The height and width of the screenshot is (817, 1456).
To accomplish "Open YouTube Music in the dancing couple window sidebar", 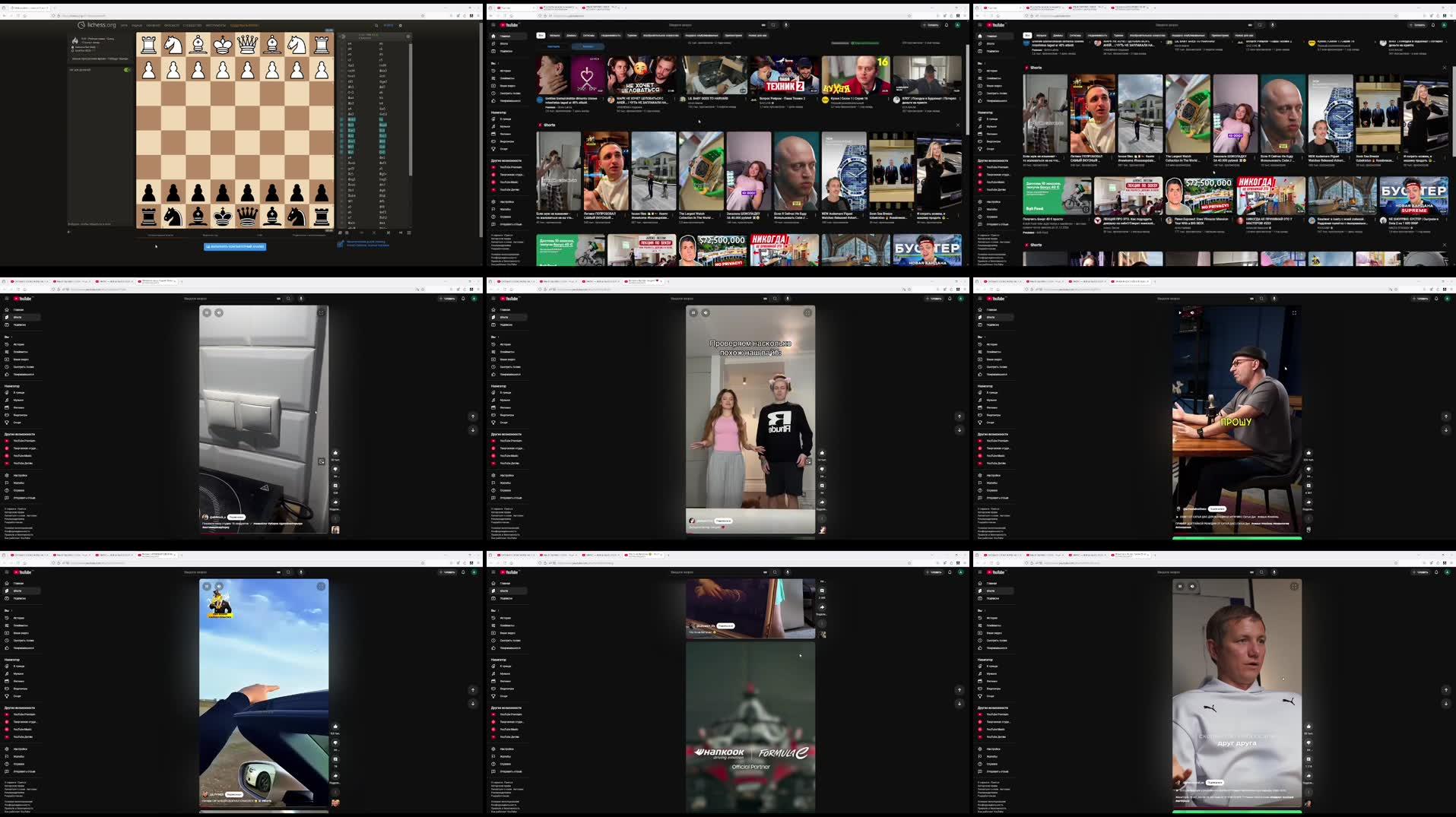I will (x=509, y=455).
